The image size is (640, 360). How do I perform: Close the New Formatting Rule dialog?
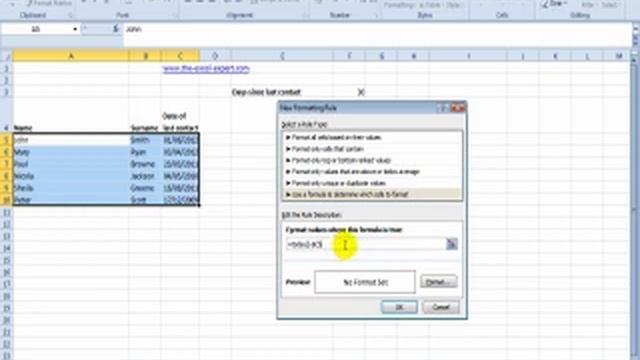click(x=458, y=108)
